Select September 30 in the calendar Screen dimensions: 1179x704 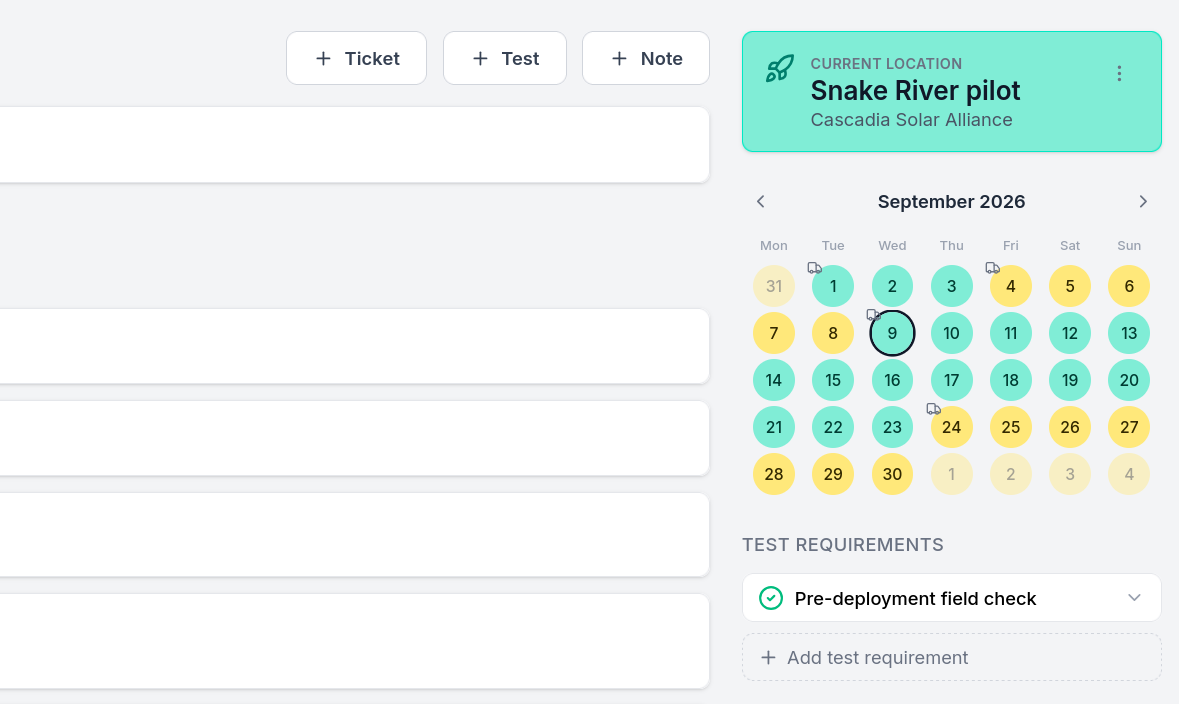click(893, 474)
